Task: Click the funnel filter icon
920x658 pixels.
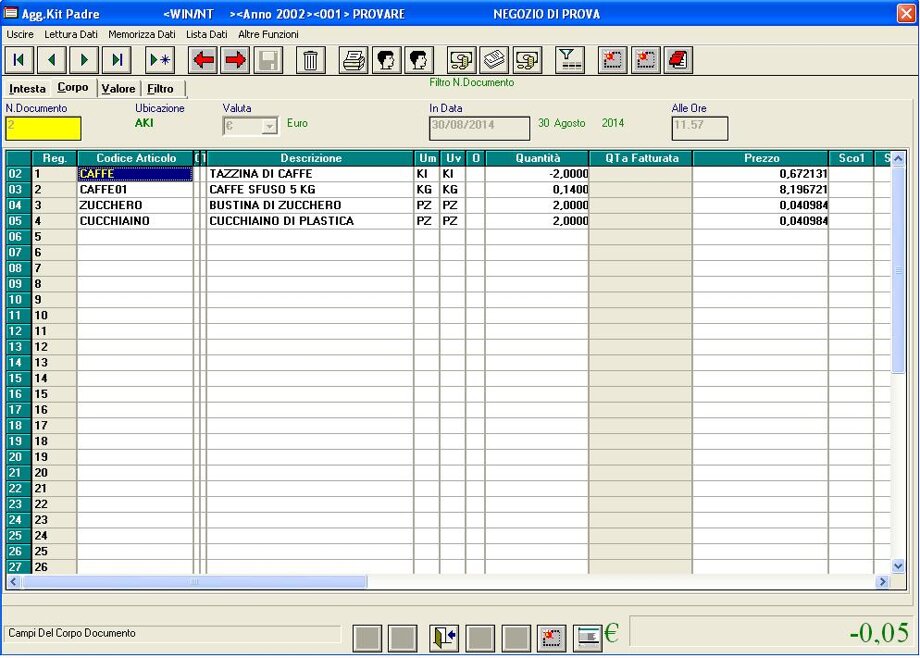Action: click(569, 60)
